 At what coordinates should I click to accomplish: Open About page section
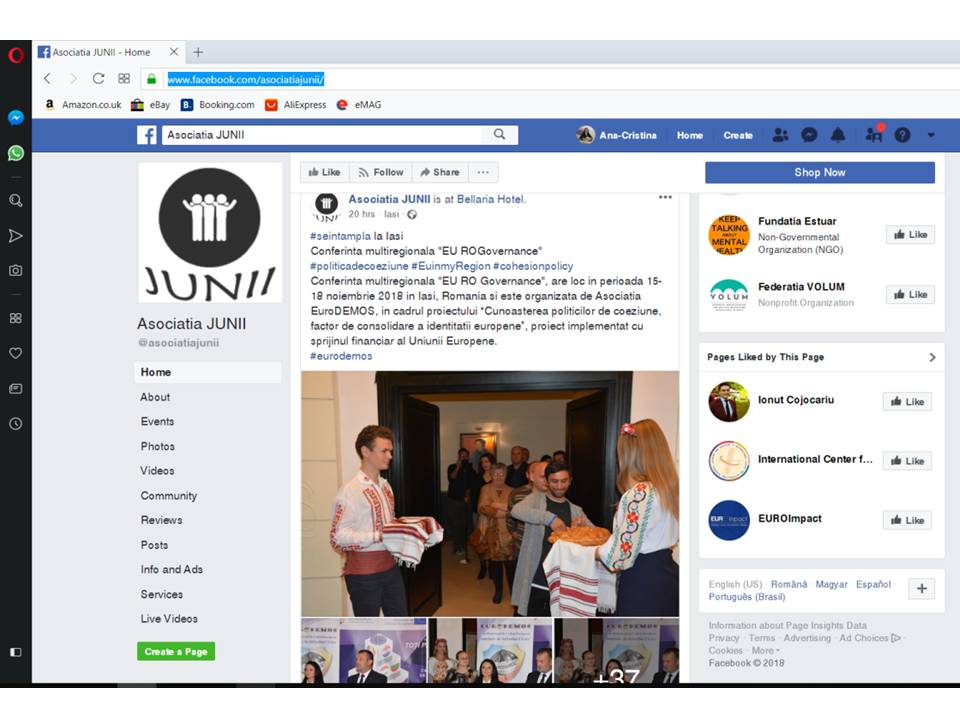pyautogui.click(x=156, y=397)
